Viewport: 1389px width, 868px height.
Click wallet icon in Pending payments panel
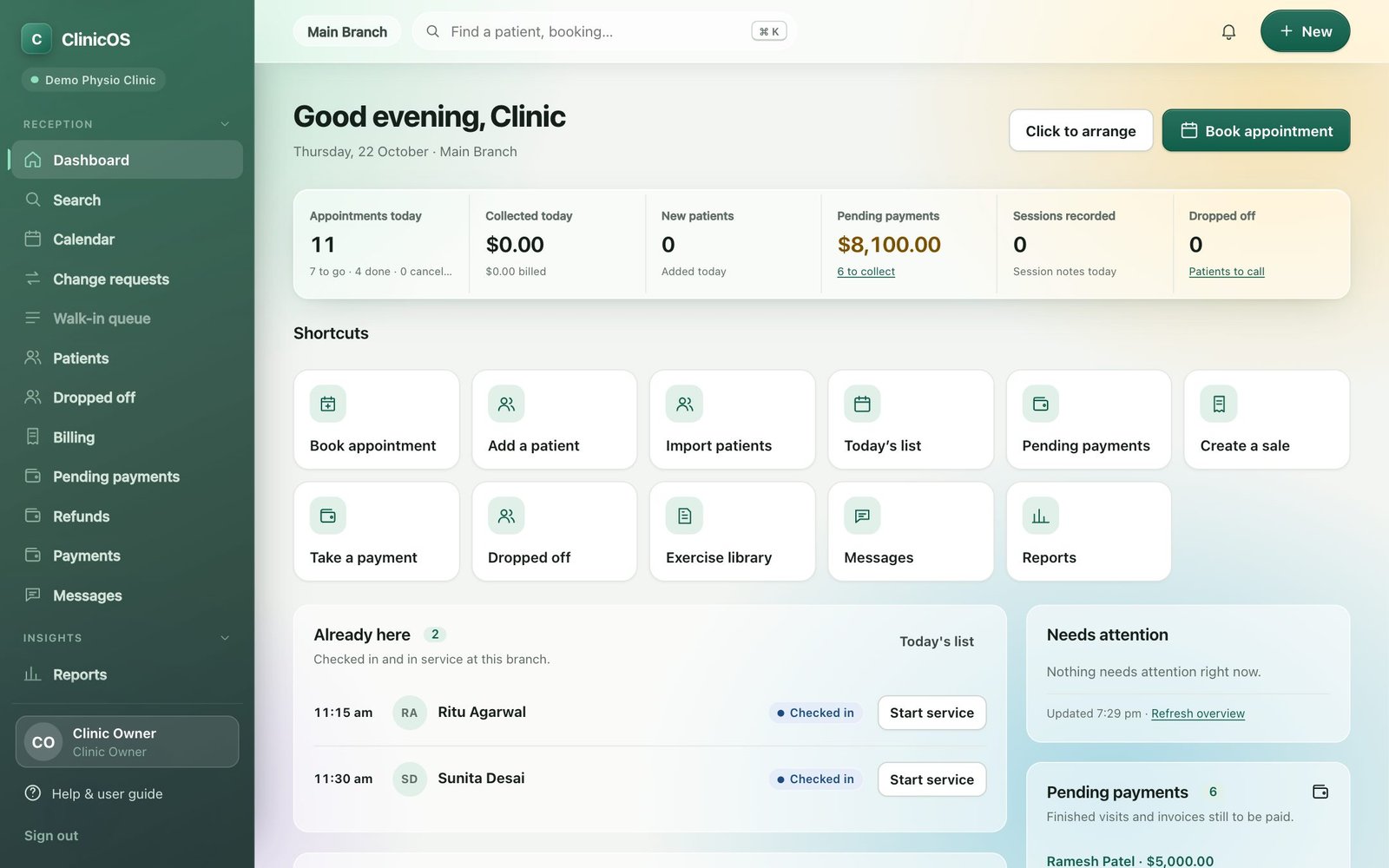pos(1320,792)
